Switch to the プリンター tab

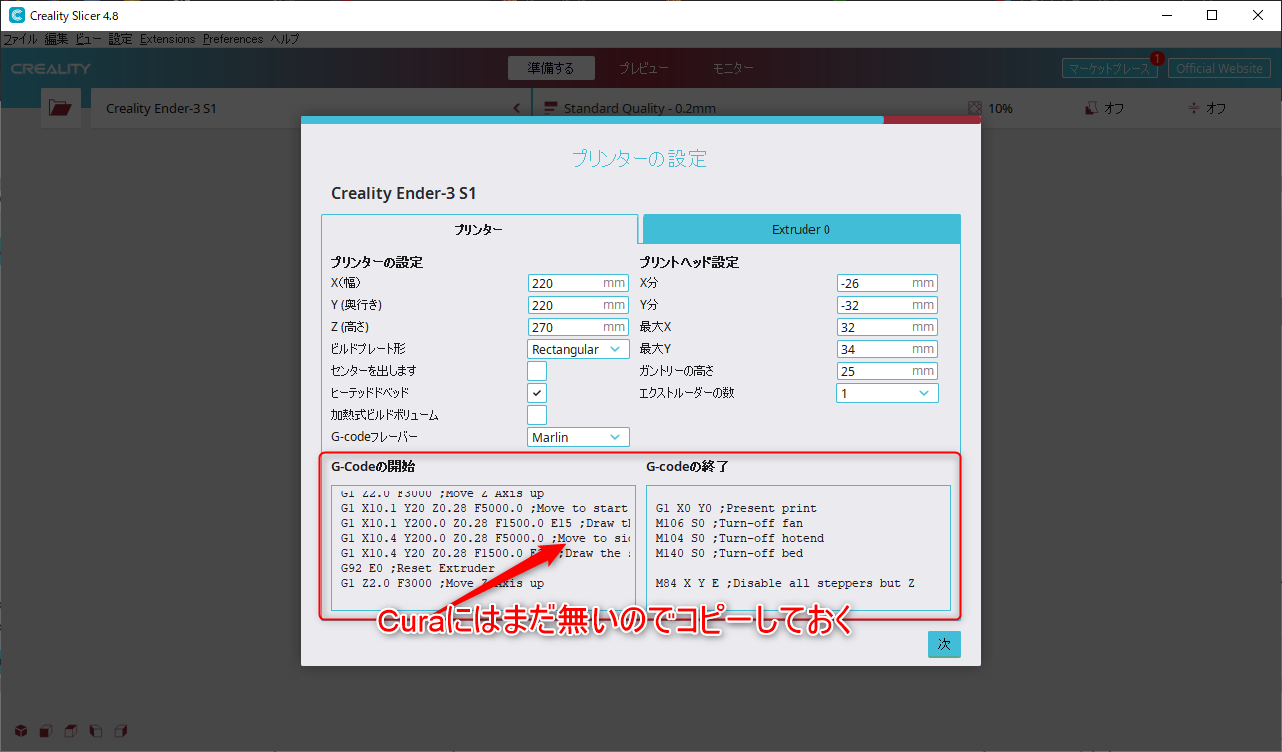479,229
